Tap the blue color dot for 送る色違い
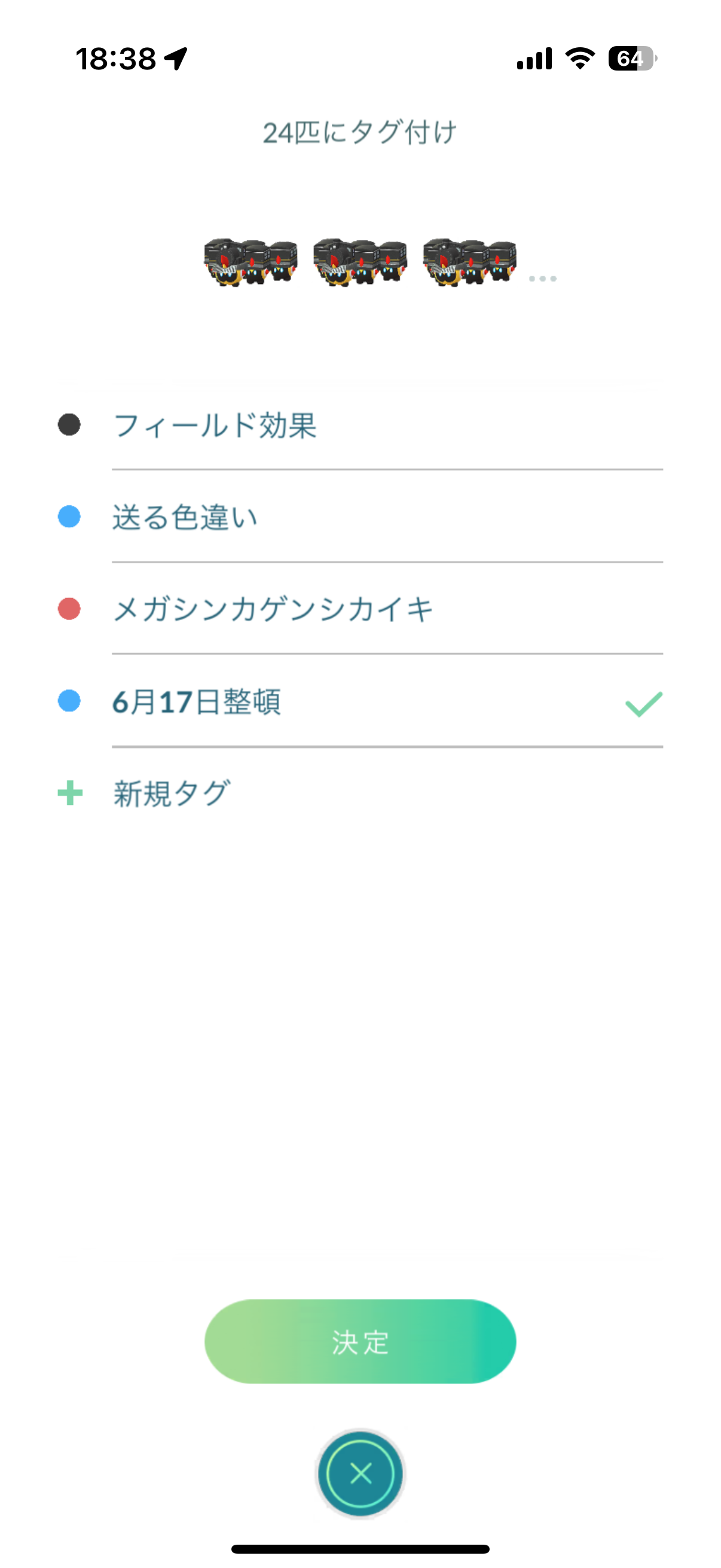The image size is (721, 1568). [69, 517]
